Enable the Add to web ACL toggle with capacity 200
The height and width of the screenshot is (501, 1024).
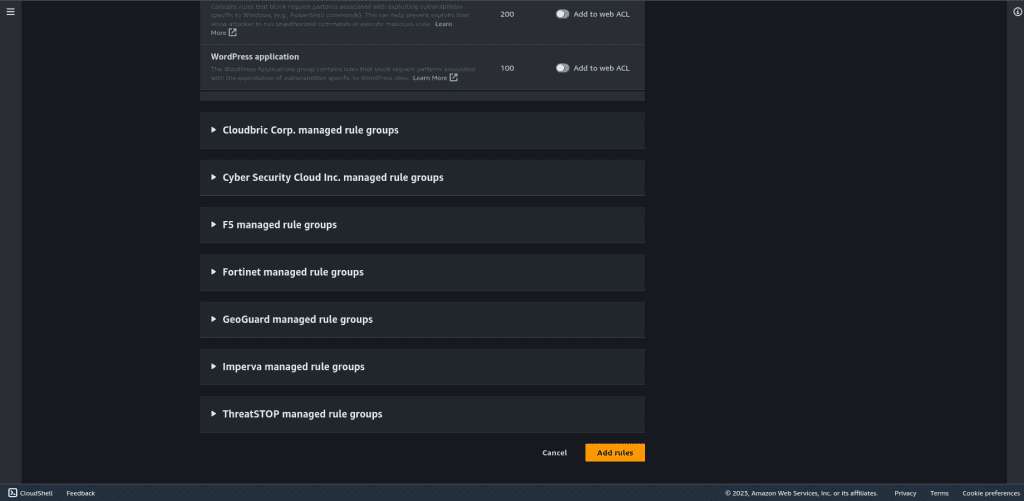[562, 14]
